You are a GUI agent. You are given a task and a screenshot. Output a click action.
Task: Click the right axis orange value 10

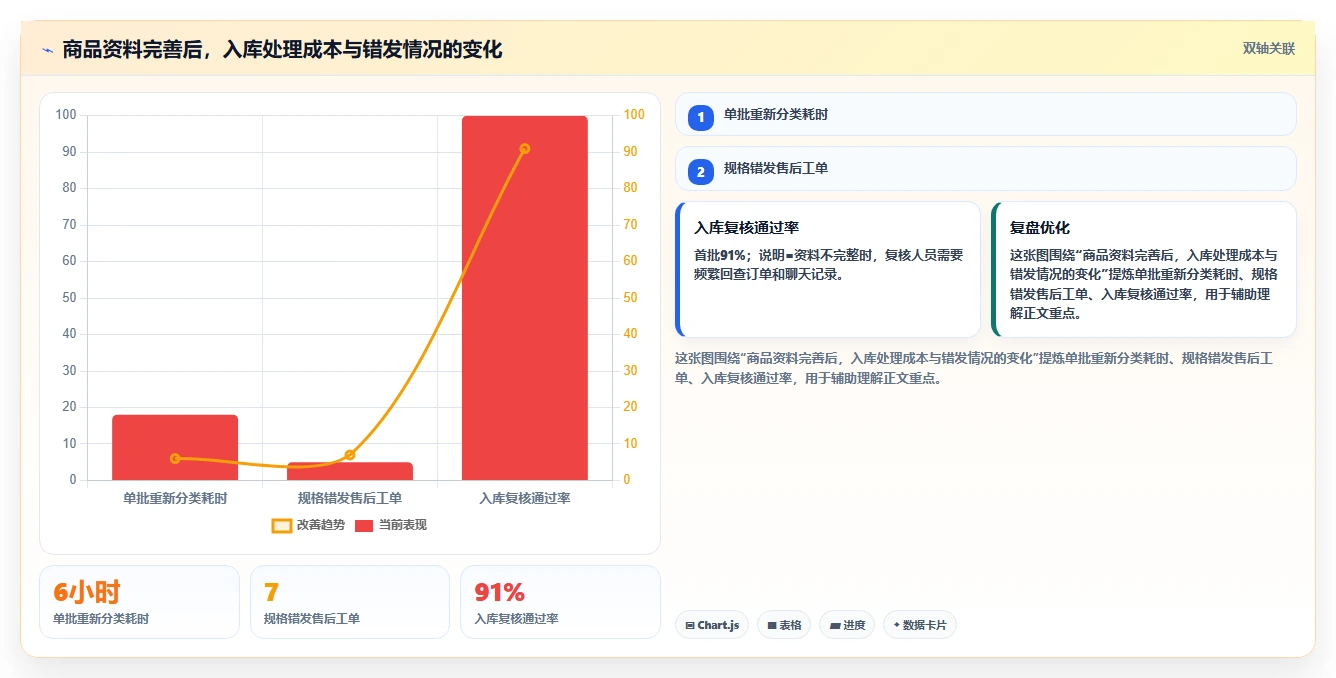(629, 443)
